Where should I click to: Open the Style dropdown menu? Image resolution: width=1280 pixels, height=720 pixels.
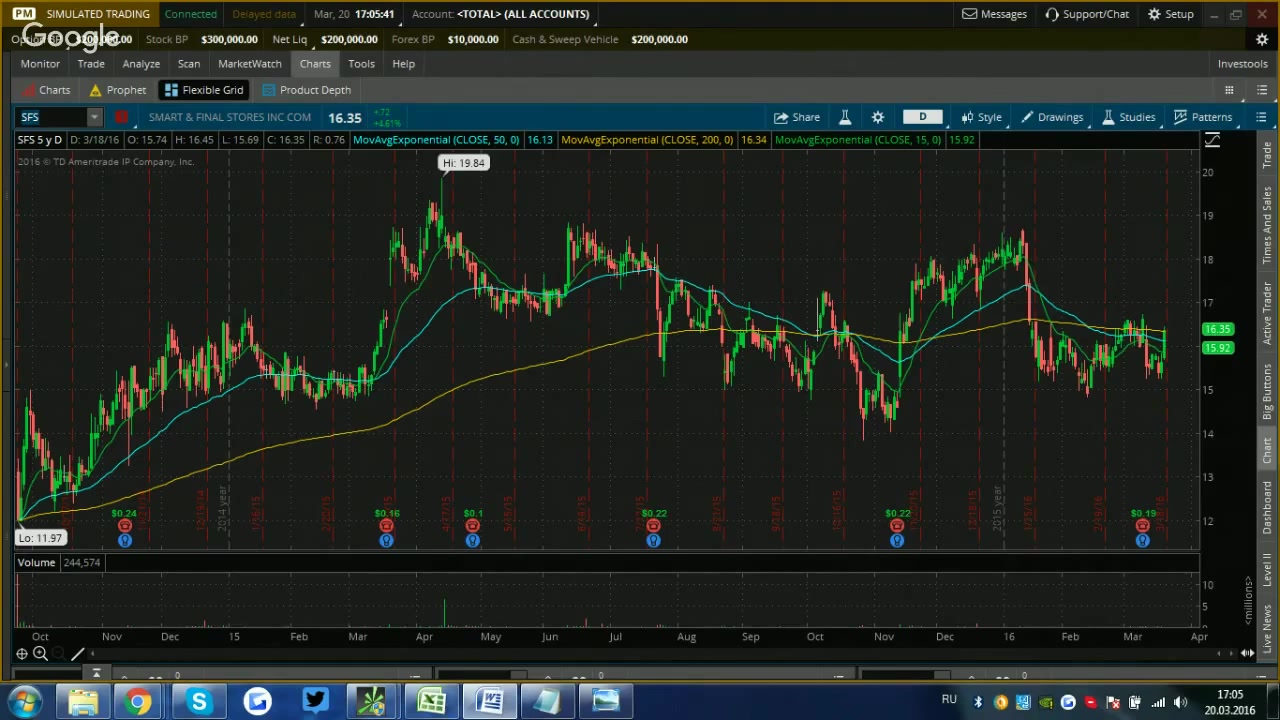981,117
